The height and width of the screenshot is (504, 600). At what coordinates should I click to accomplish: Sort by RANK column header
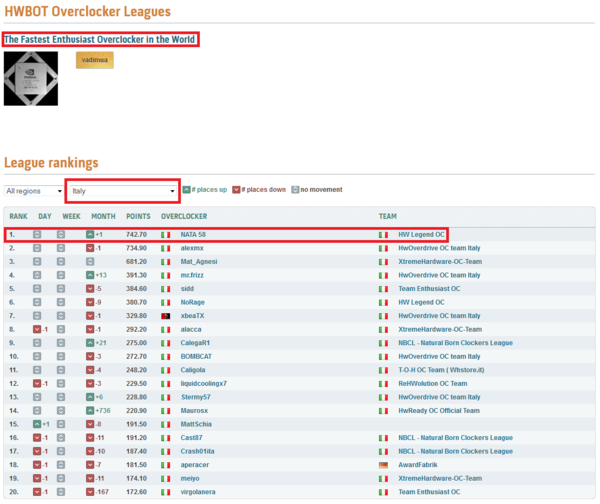pyautogui.click(x=18, y=216)
